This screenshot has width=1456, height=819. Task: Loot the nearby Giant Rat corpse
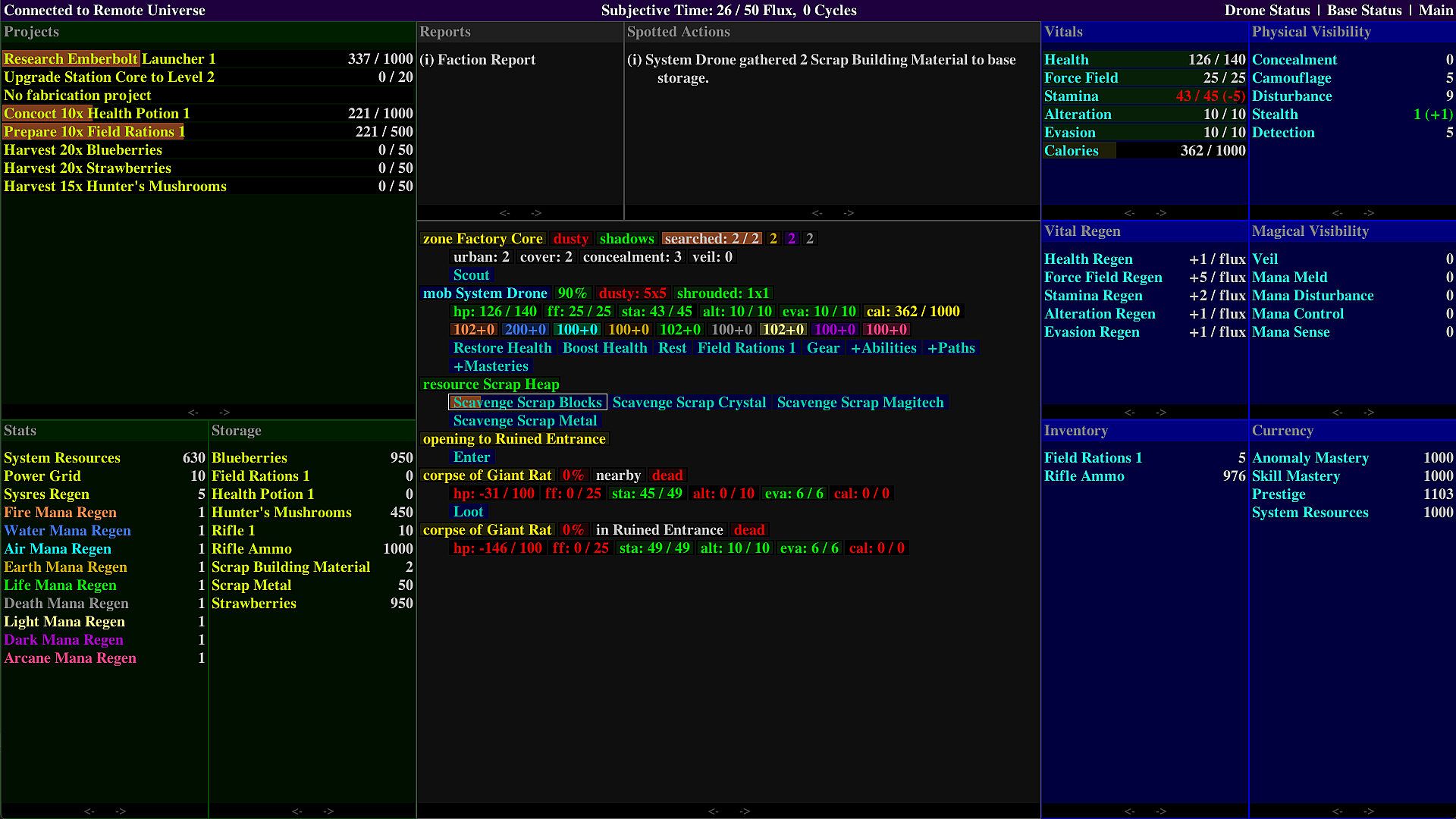pos(468,512)
